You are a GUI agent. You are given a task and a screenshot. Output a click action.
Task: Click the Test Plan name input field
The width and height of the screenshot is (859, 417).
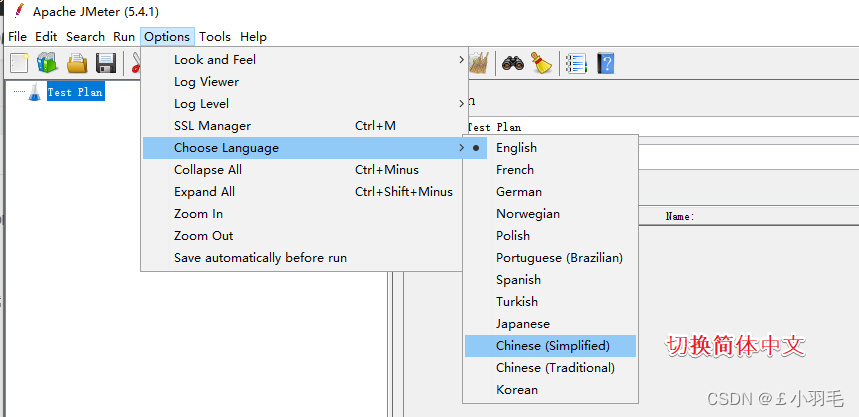tap(663, 127)
